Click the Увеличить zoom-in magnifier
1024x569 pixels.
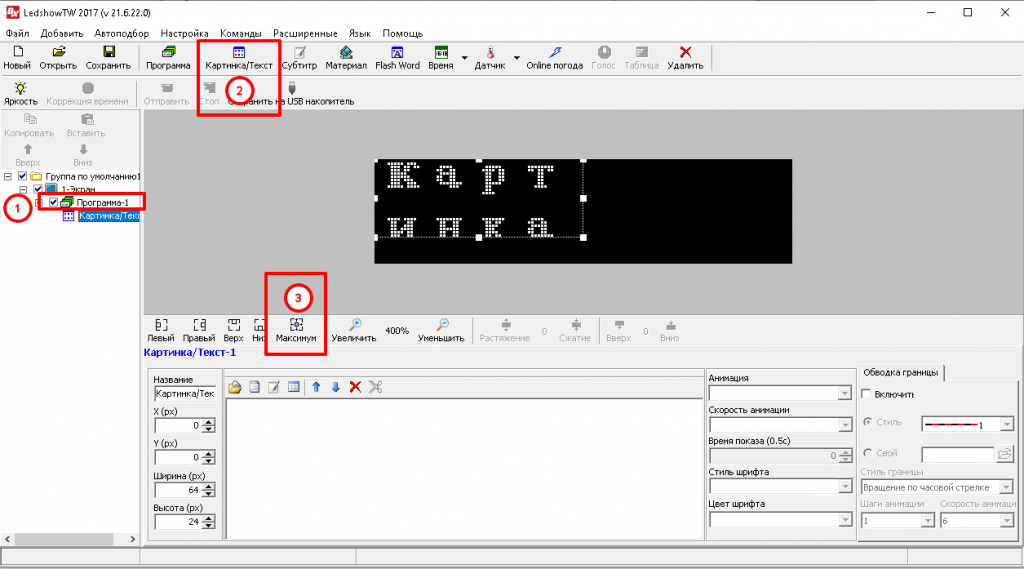354,325
